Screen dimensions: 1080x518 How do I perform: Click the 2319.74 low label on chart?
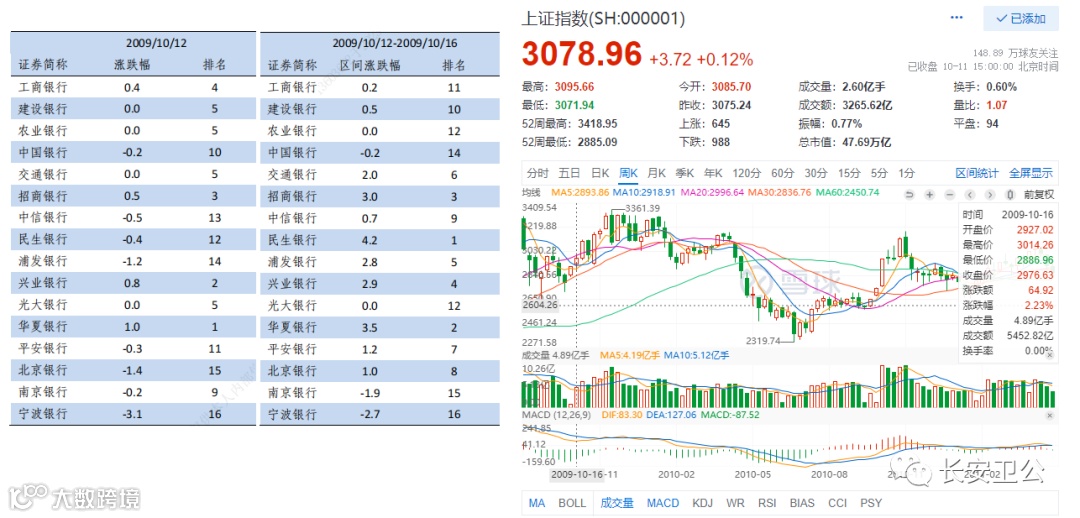coord(765,340)
